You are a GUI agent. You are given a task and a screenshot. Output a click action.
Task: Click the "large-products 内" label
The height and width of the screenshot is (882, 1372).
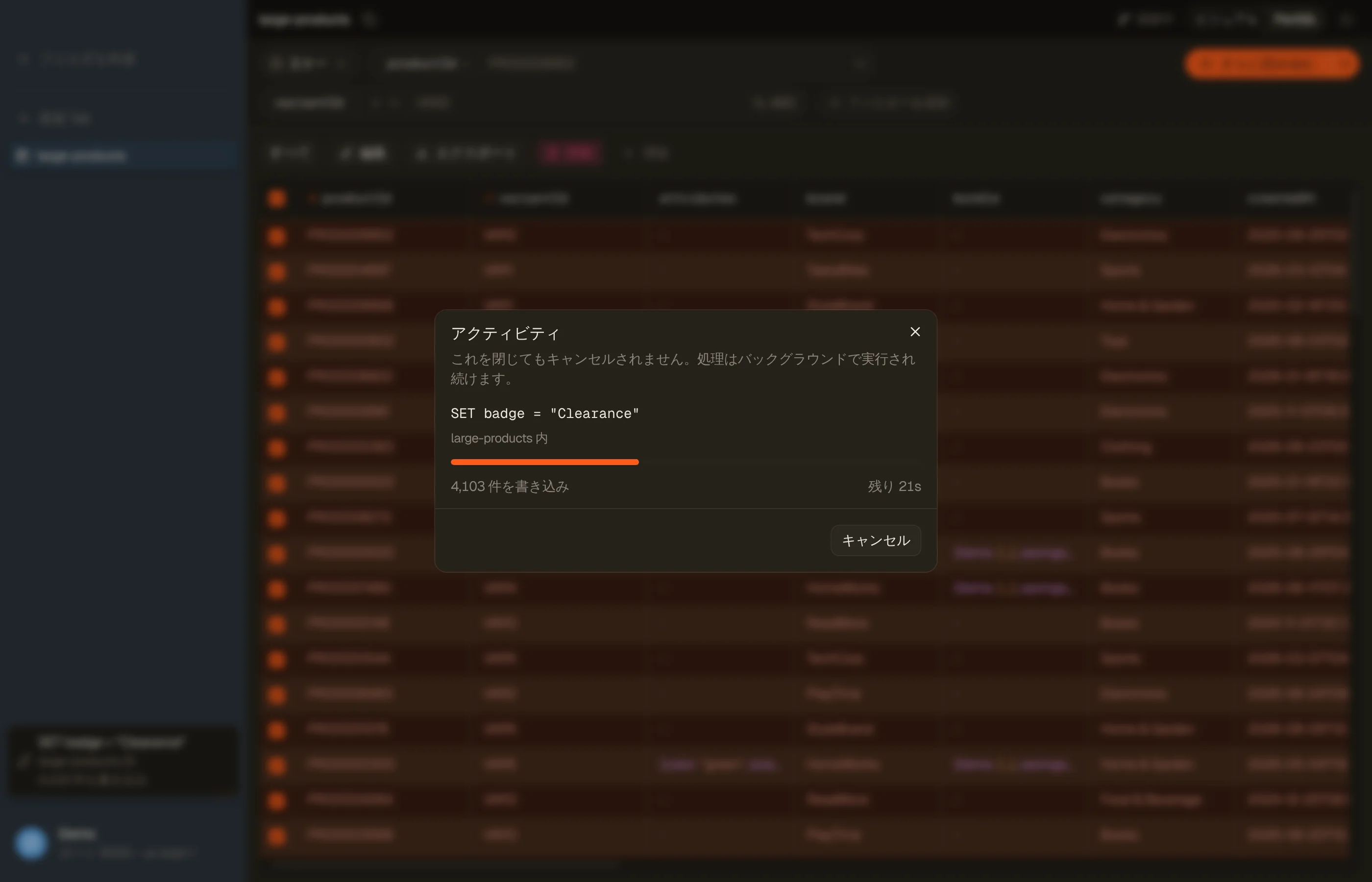(499, 438)
